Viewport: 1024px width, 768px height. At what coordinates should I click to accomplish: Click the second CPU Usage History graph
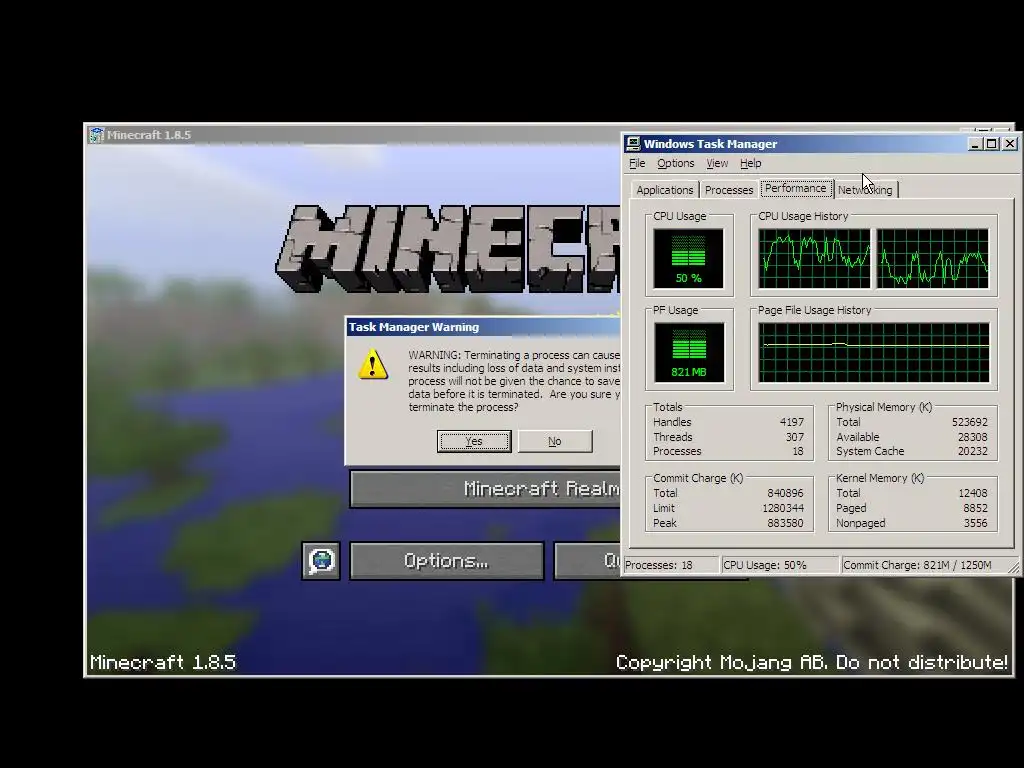(933, 258)
